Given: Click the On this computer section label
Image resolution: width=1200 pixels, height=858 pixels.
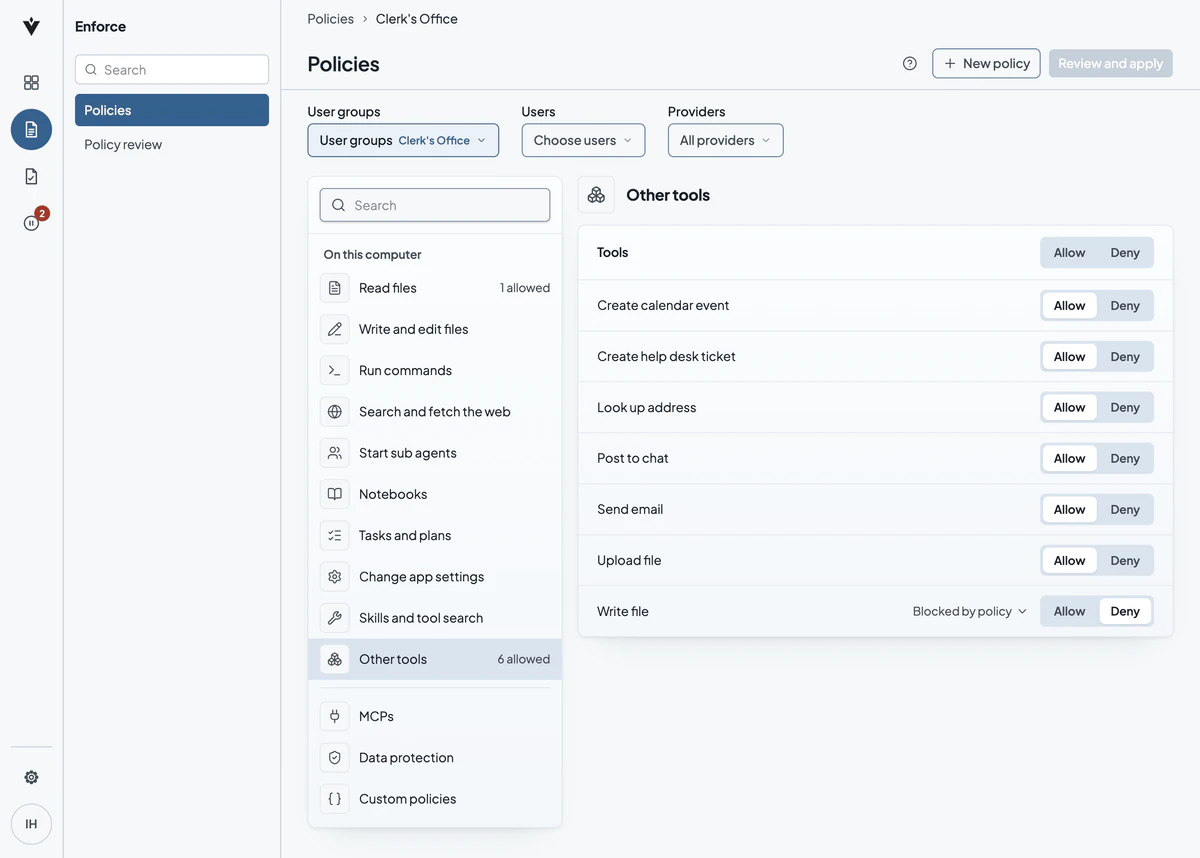Looking at the screenshot, I should 373,254.
